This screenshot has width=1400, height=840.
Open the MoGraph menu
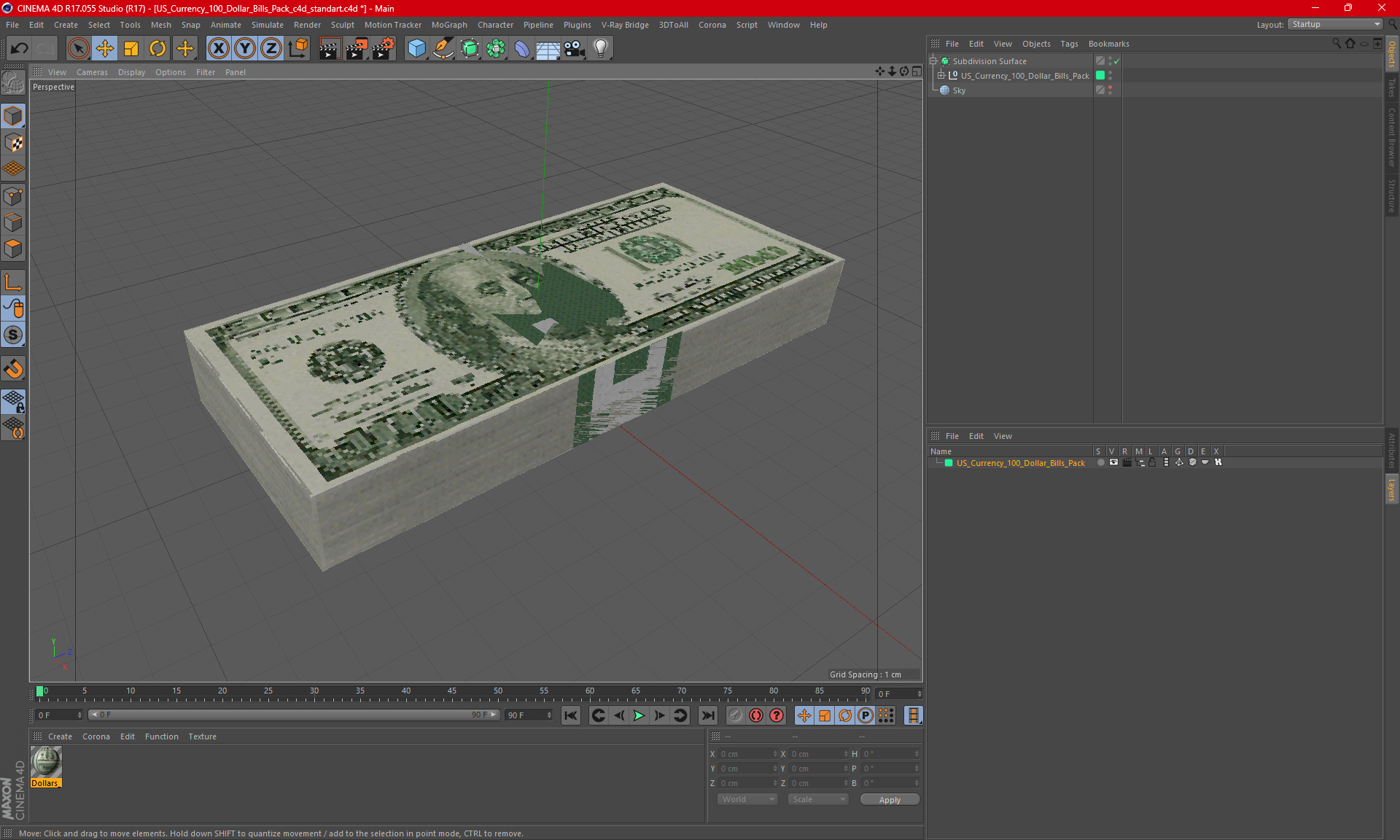[x=449, y=25]
